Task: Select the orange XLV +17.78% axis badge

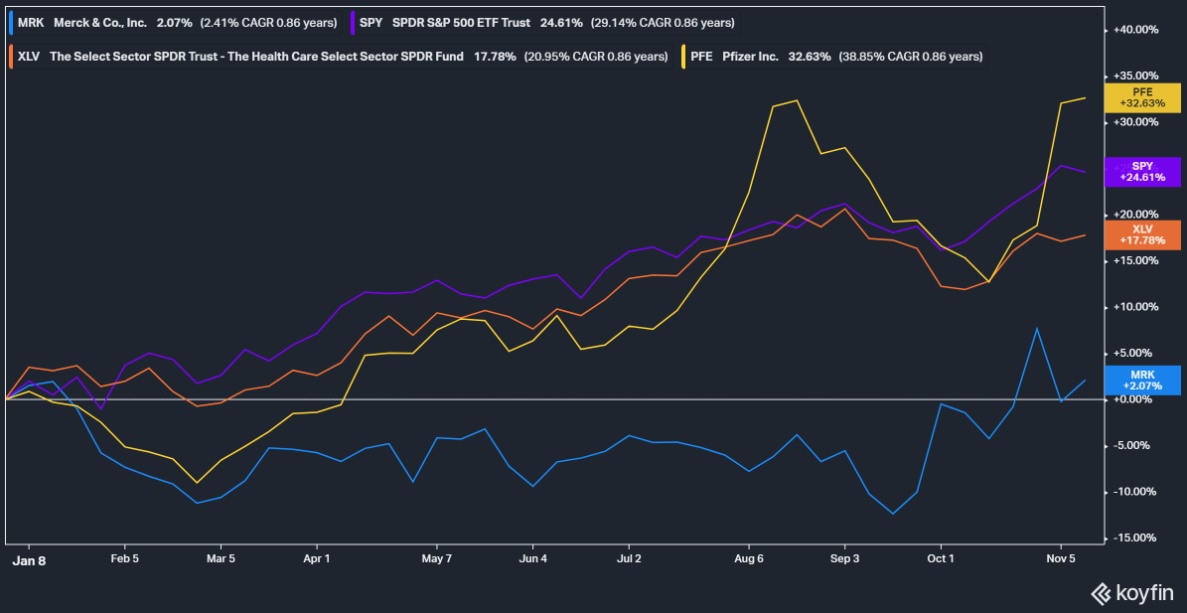Action: tap(1142, 234)
